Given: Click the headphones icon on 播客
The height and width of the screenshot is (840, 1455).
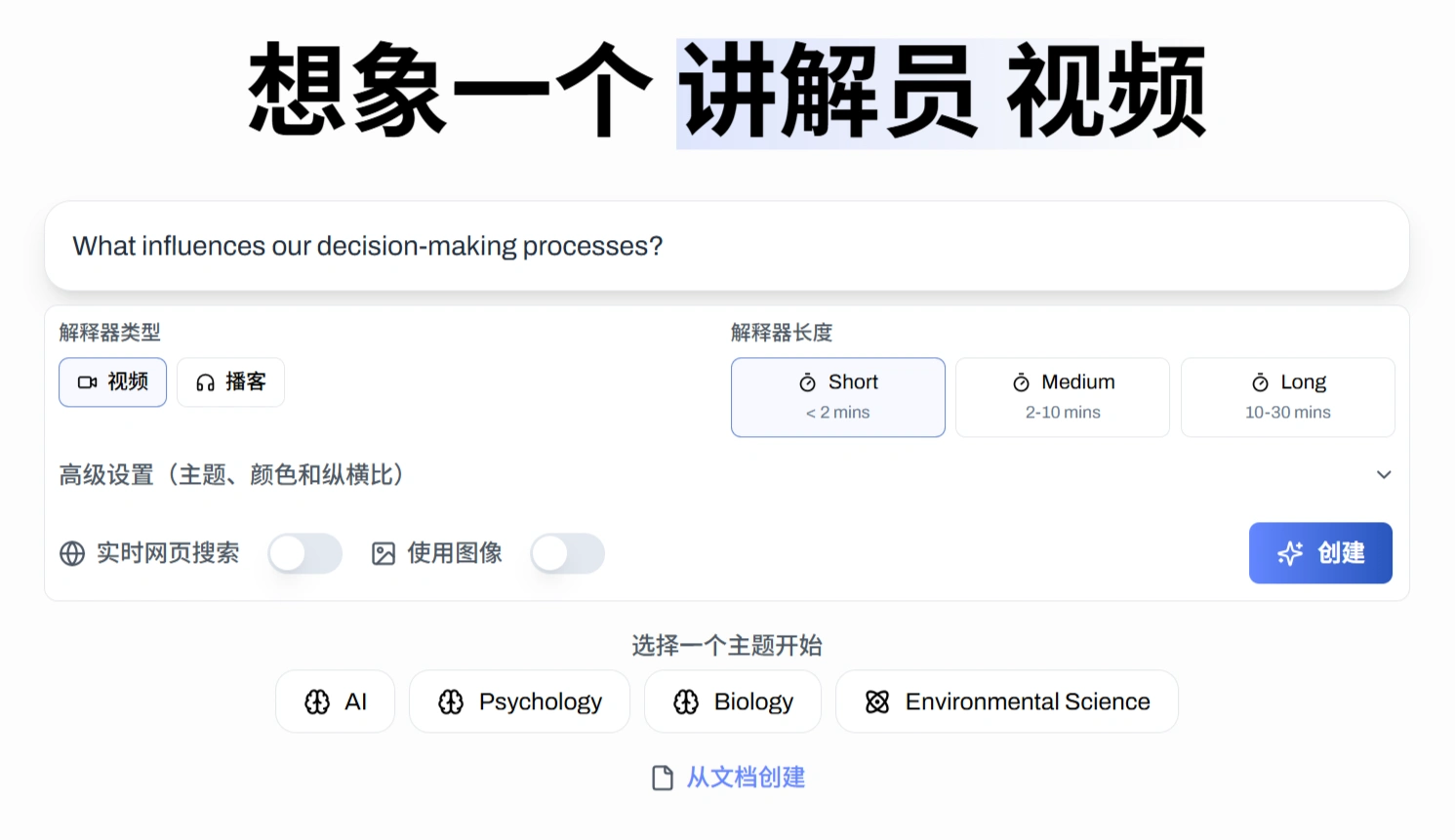Looking at the screenshot, I should coord(205,382).
